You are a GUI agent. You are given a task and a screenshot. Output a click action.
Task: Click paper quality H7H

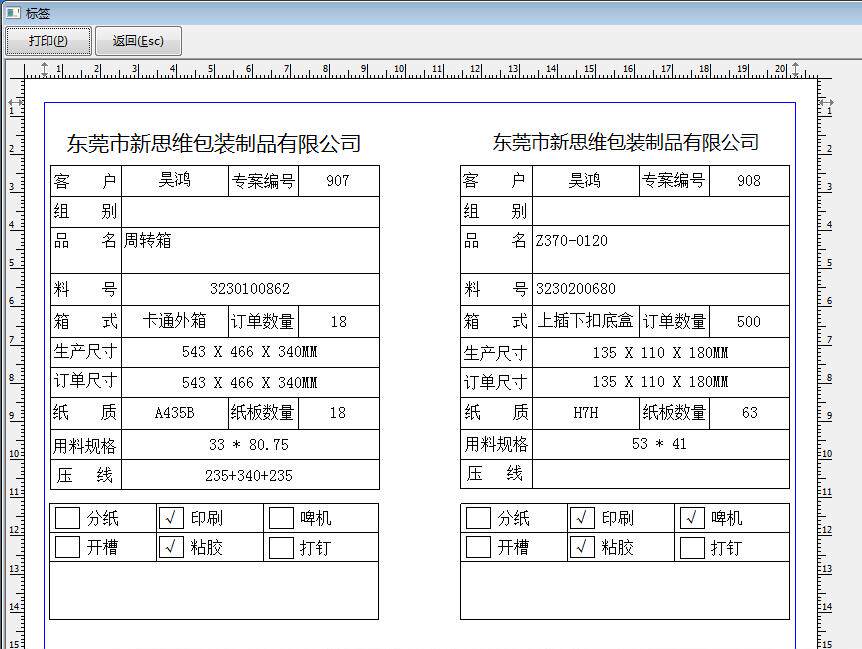tap(585, 413)
